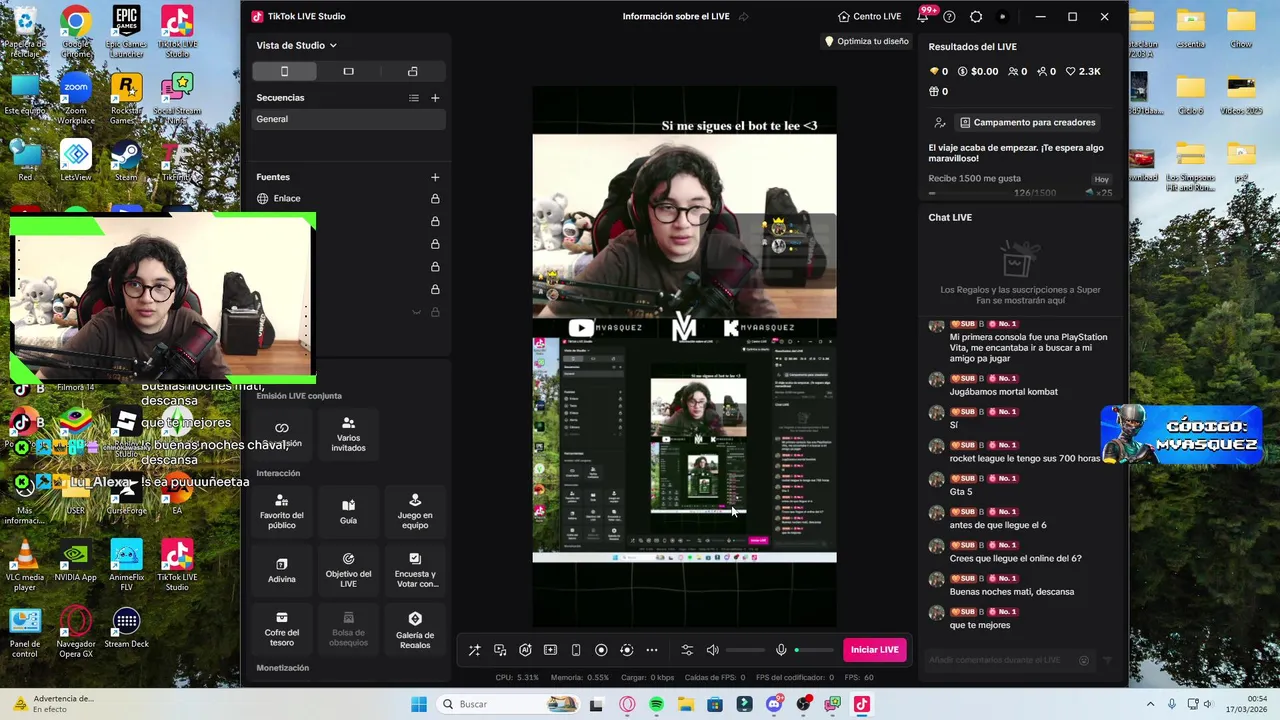This screenshot has width=1280, height=720.
Task: Open the magic effects wand tool
Action: (474, 650)
